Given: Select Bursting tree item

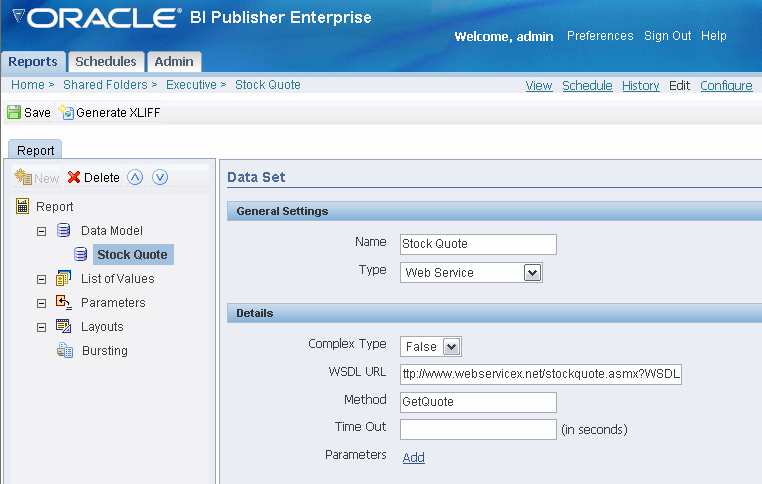Looking at the screenshot, I should (x=105, y=350).
